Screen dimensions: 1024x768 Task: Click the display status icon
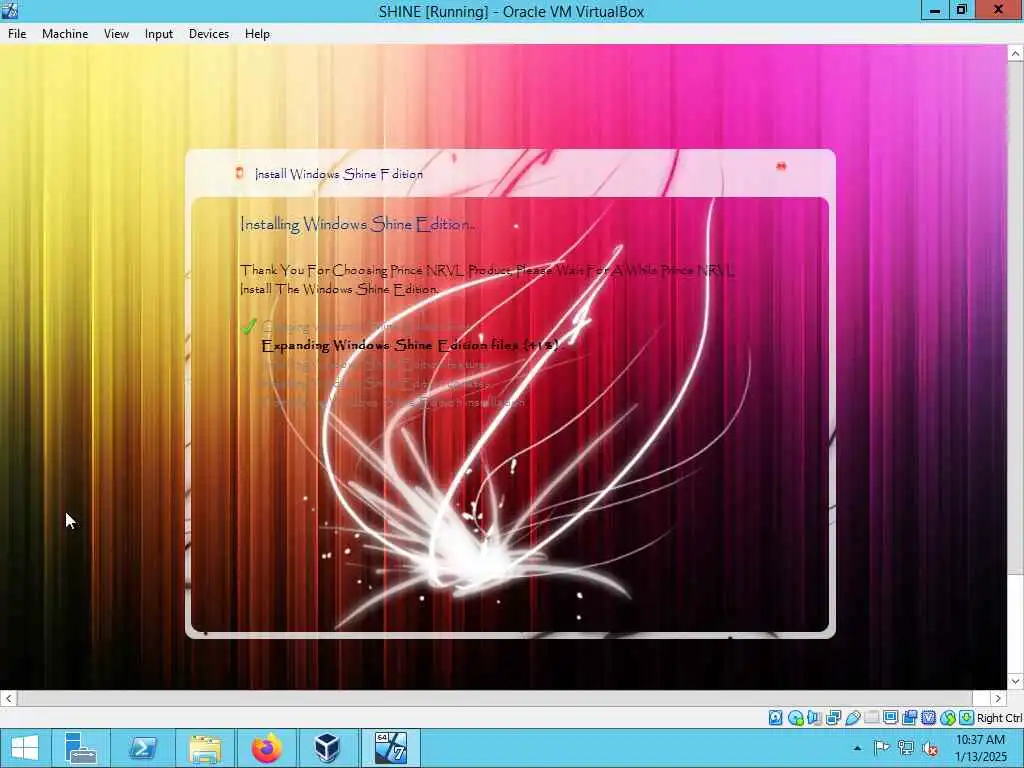tap(890, 718)
